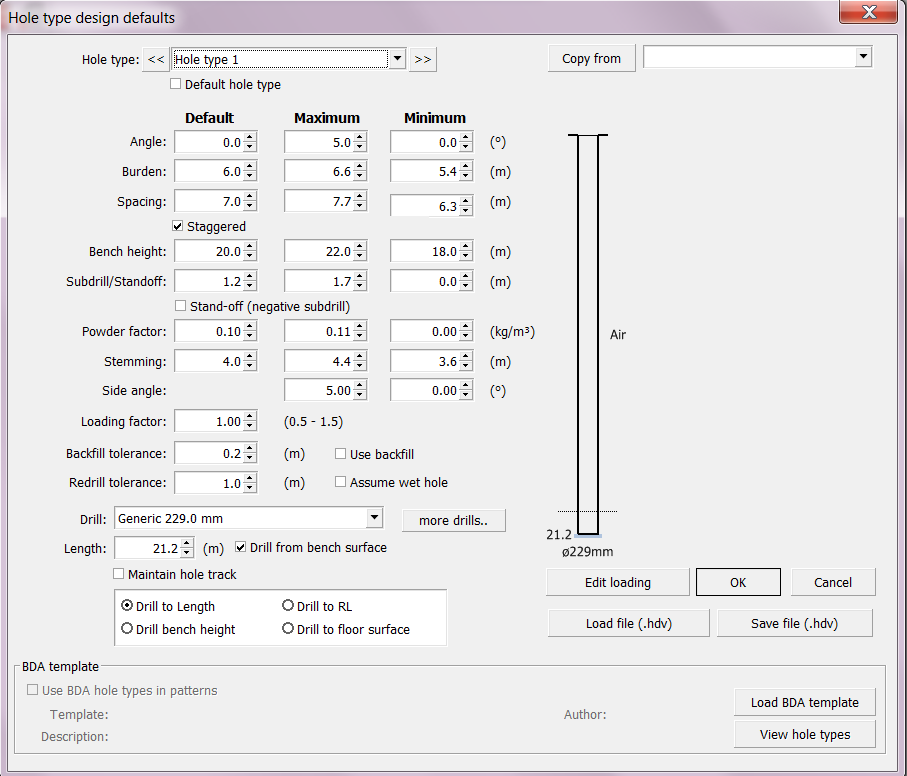Click the 'Air' label in hole diagram
Screen dimensions: 907x776
[618, 335]
